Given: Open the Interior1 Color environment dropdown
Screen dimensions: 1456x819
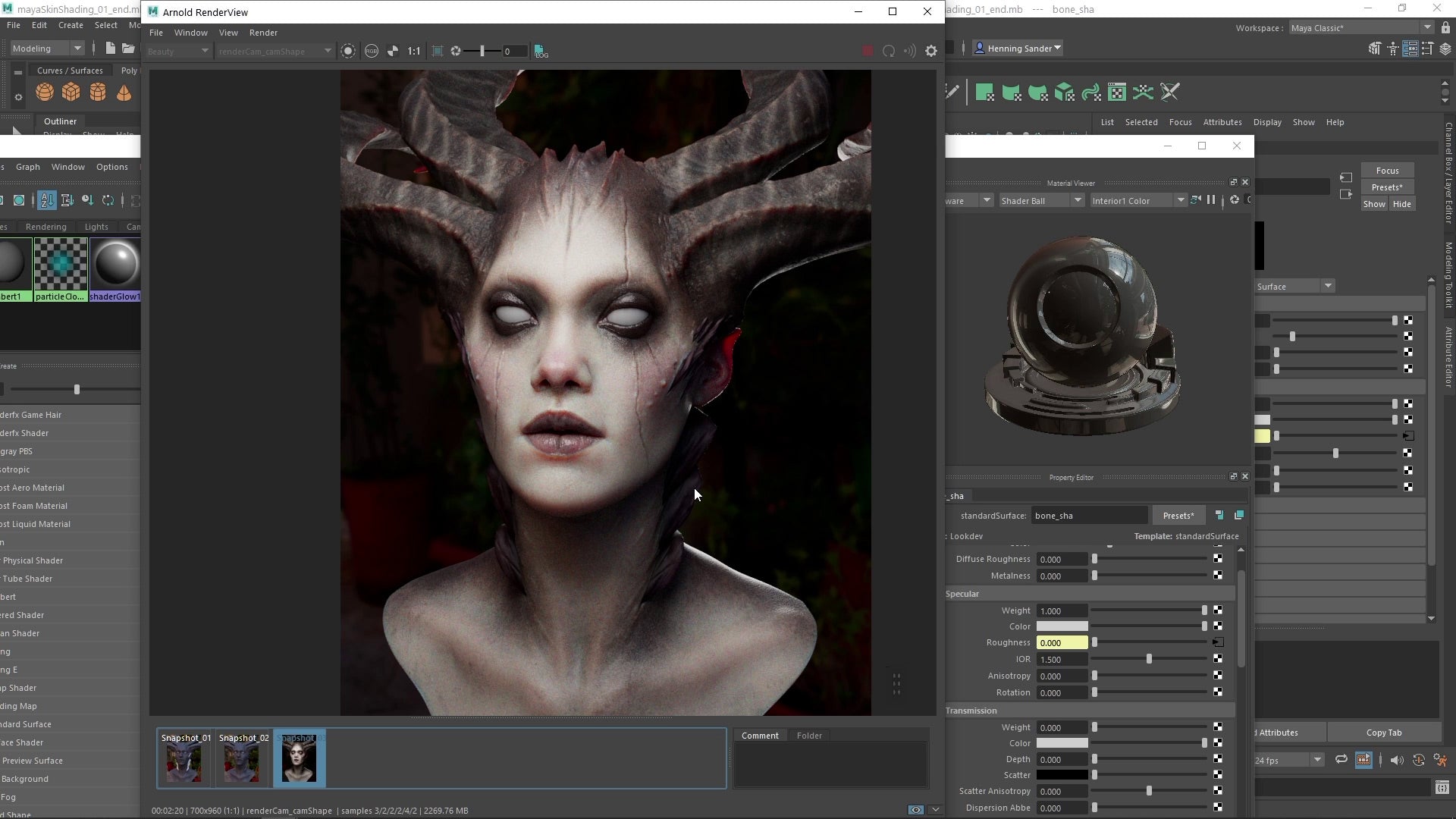Looking at the screenshot, I should click(1137, 200).
